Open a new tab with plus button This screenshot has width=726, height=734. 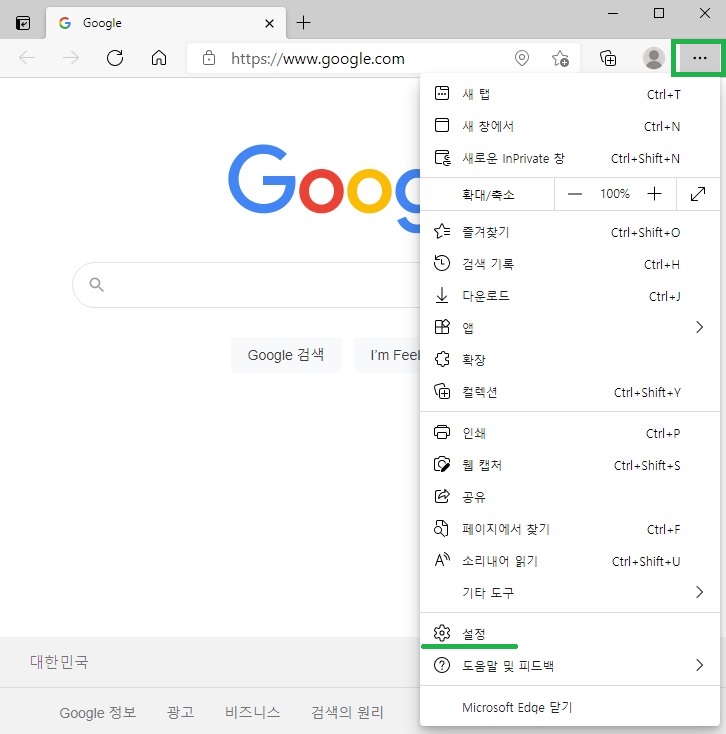point(303,22)
